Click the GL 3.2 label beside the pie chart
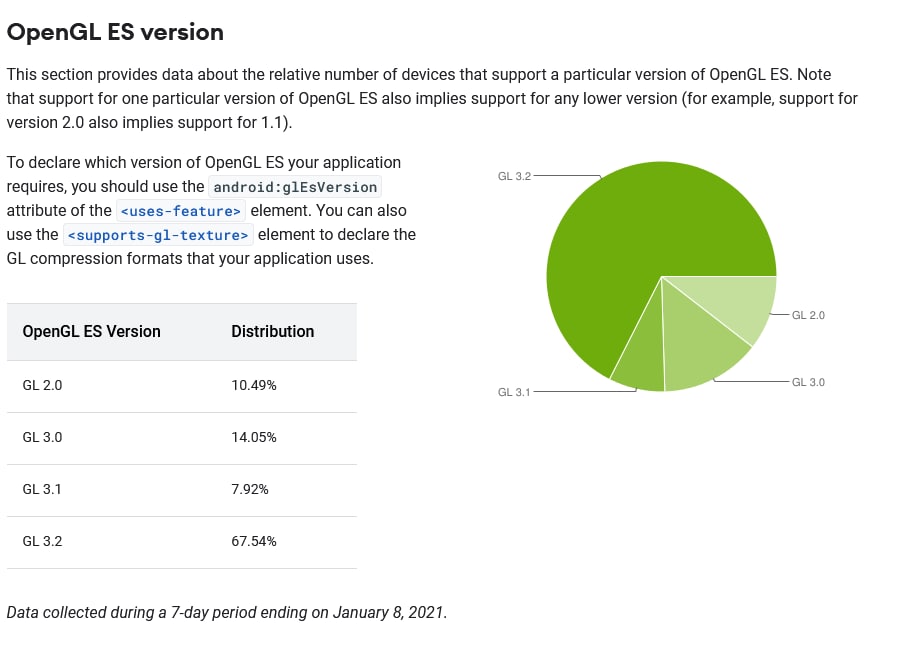 514,176
